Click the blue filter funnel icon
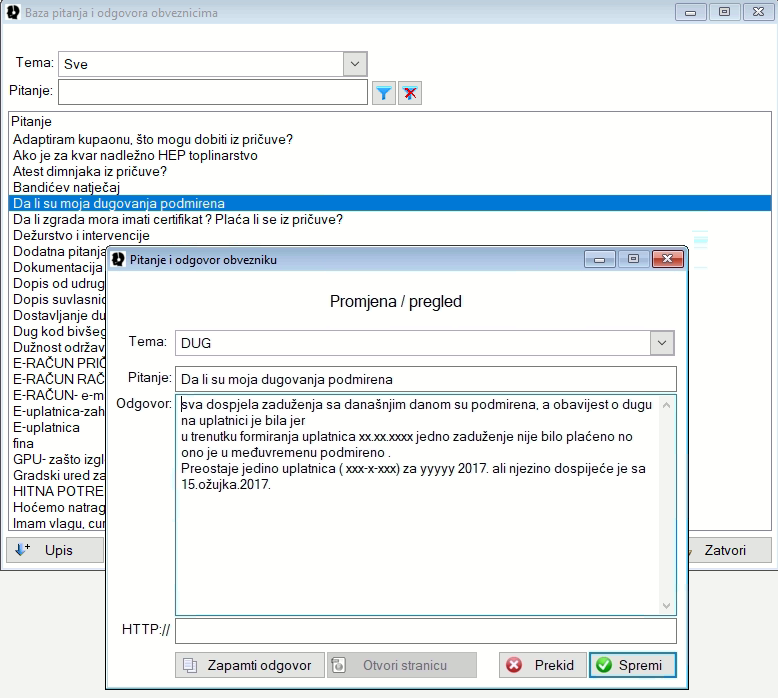778x698 pixels. [x=384, y=93]
